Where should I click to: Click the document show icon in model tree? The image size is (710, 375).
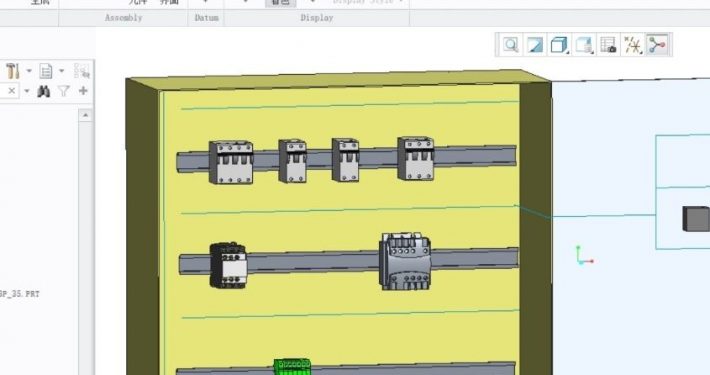[x=46, y=71]
